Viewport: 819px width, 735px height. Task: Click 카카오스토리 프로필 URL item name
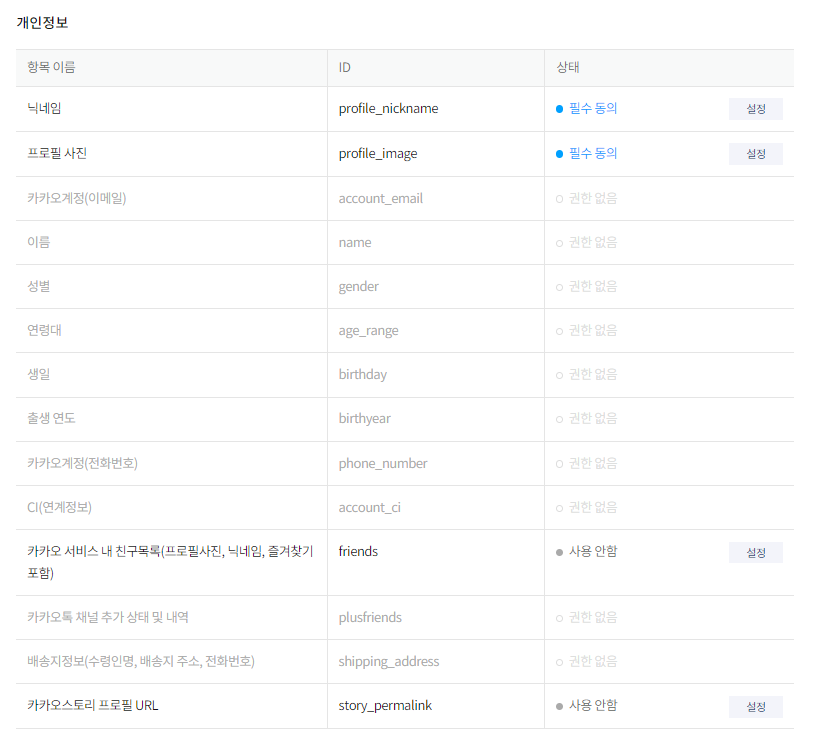pyautogui.click(x=92, y=705)
